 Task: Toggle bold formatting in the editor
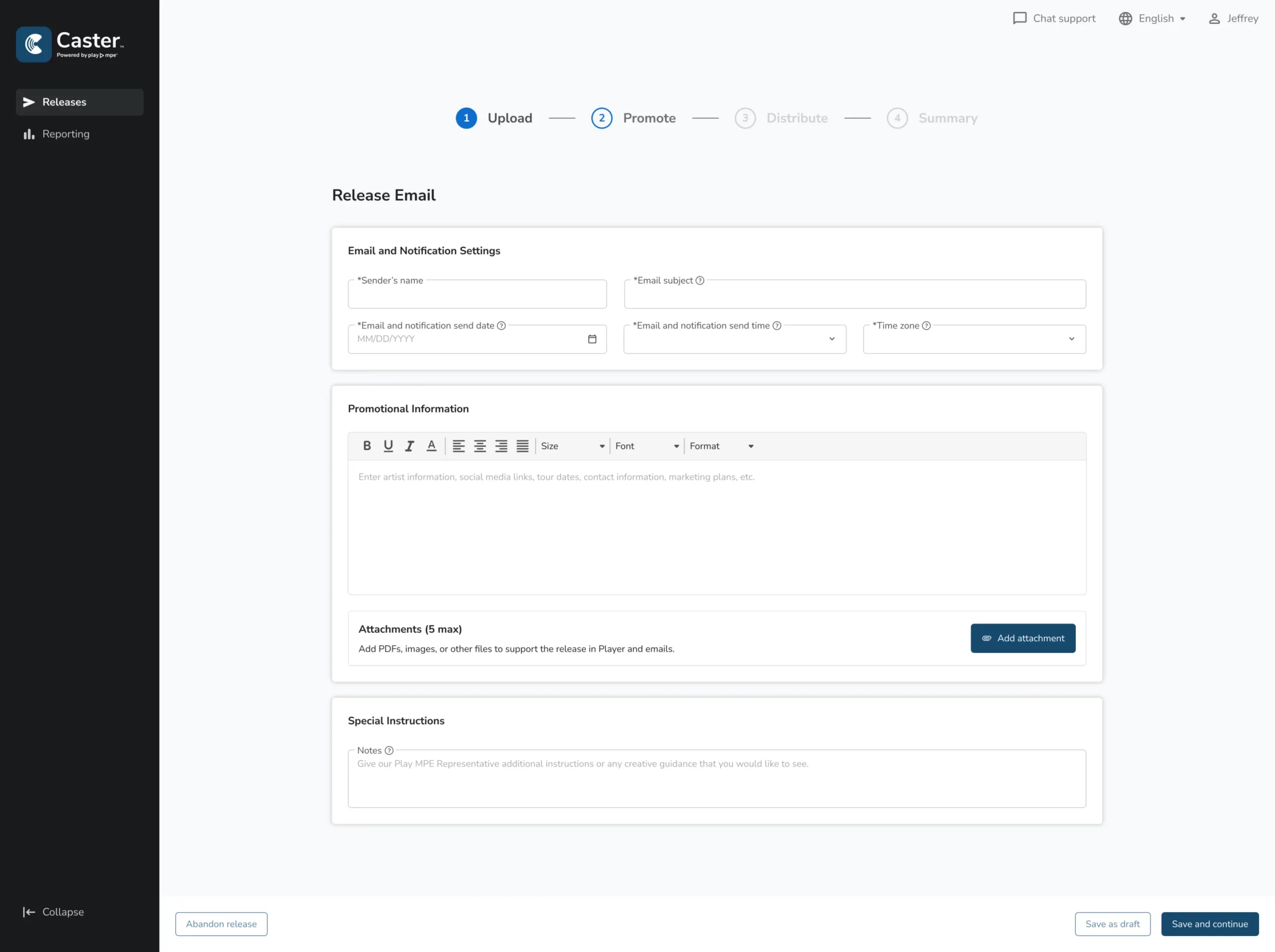pos(367,446)
